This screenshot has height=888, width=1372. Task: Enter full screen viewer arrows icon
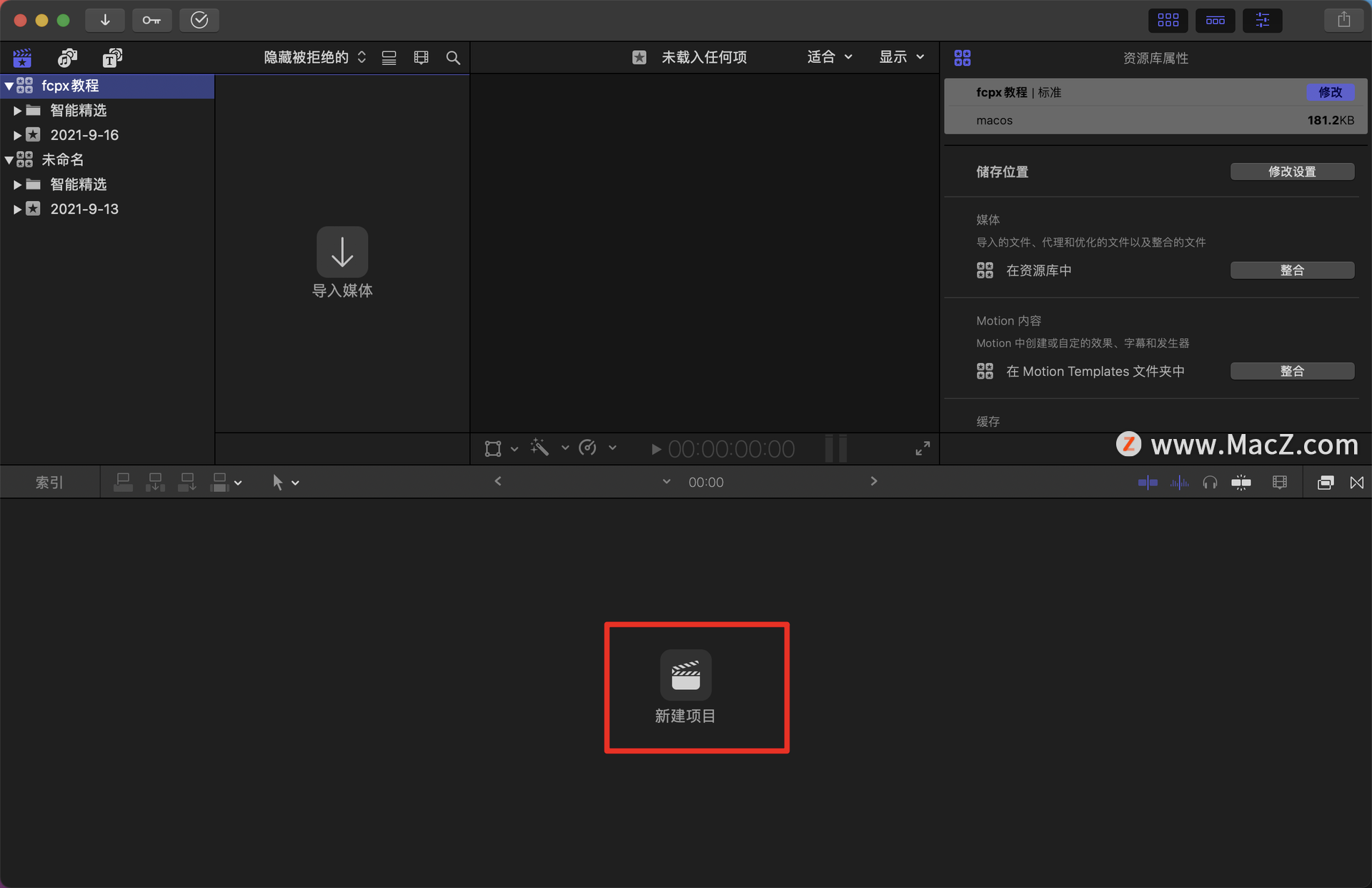tap(923, 448)
